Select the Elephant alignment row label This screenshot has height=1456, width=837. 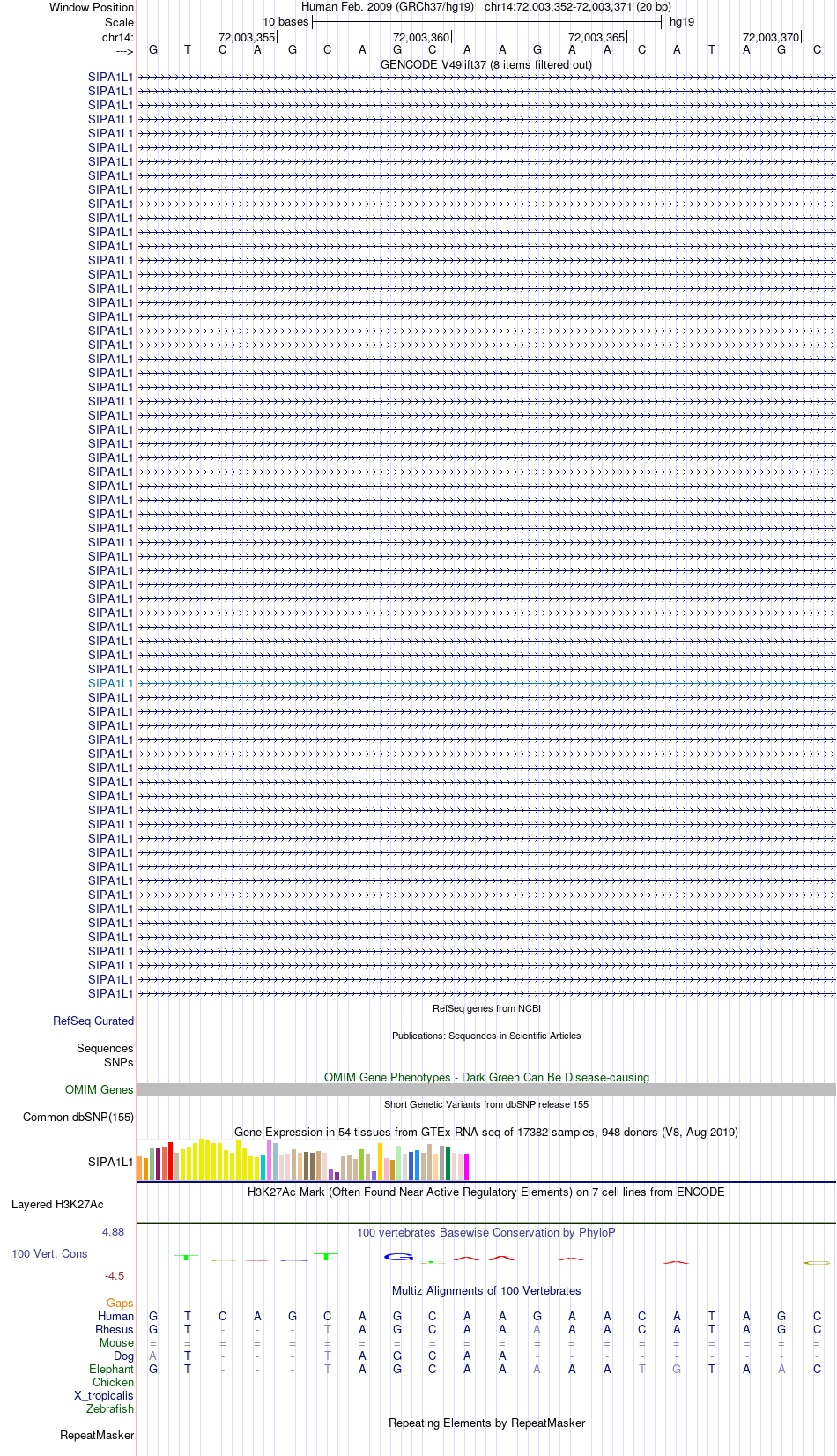pos(111,1369)
